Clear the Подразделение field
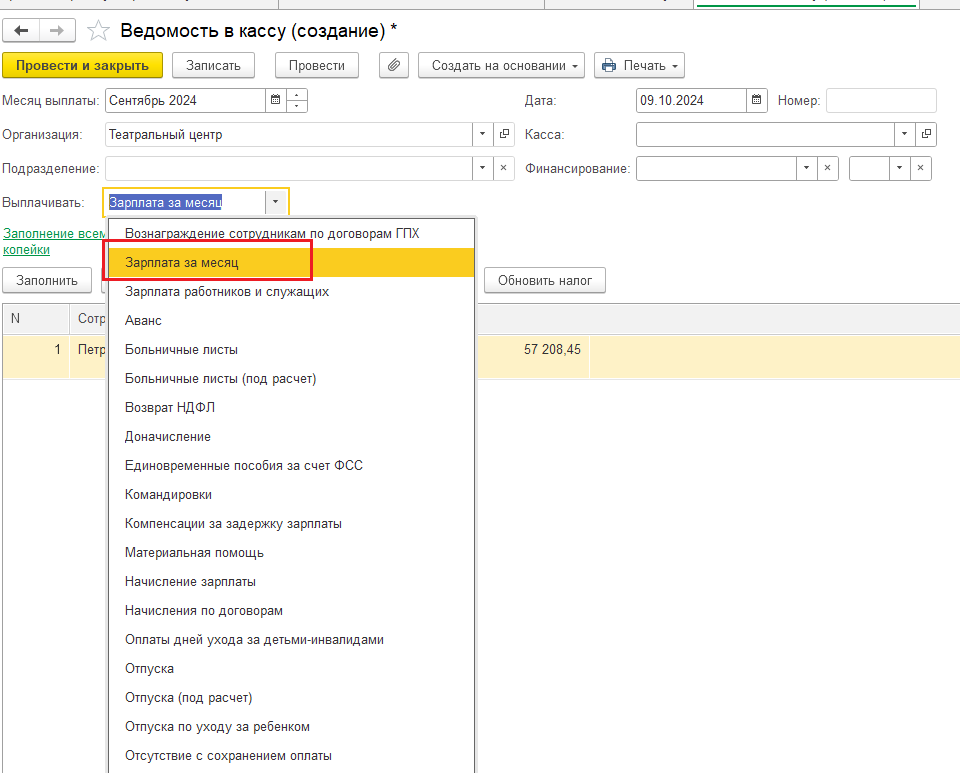The height and width of the screenshot is (773, 960). pyautogui.click(x=503, y=168)
